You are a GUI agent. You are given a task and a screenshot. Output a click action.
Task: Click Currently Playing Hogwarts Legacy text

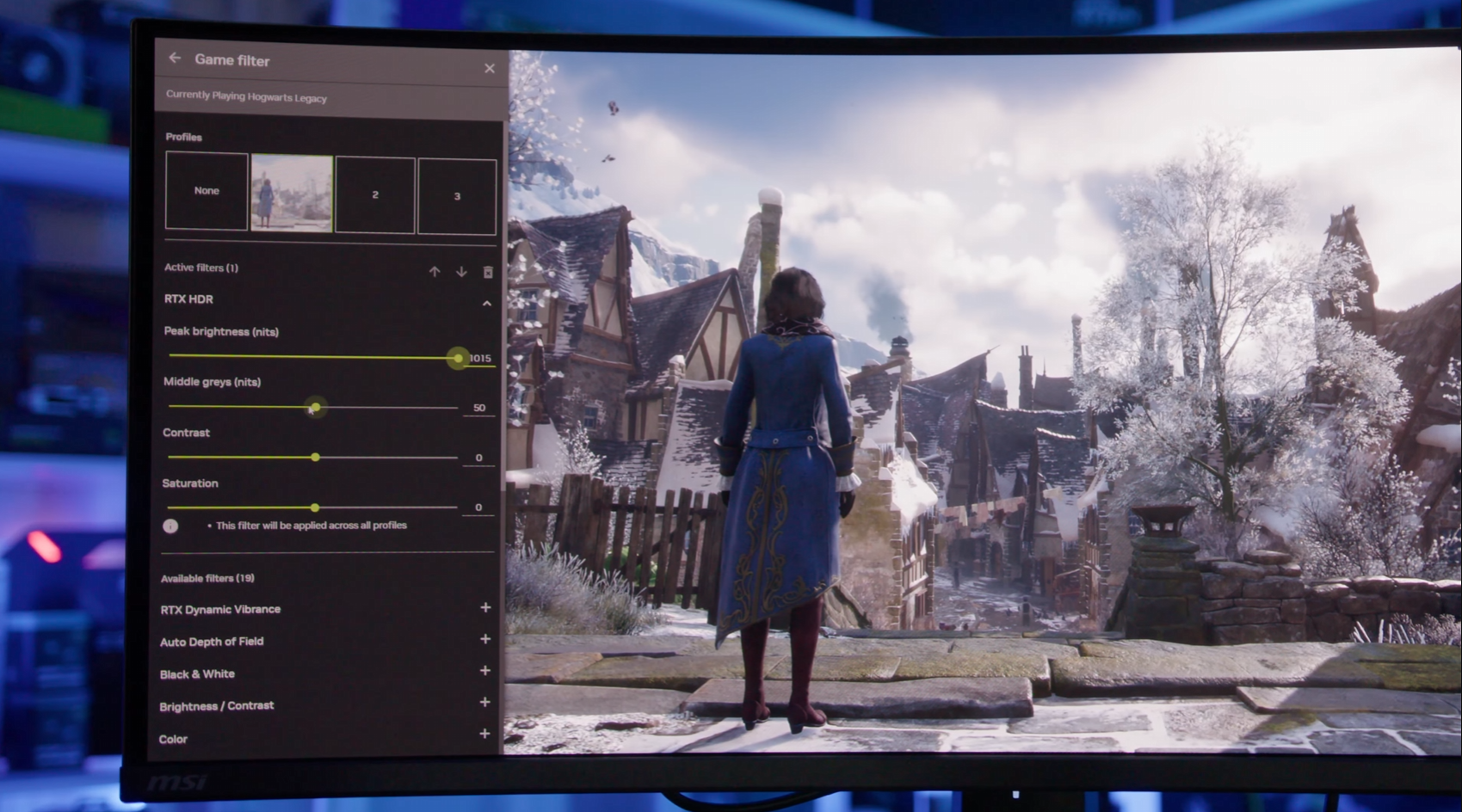pyautogui.click(x=246, y=96)
